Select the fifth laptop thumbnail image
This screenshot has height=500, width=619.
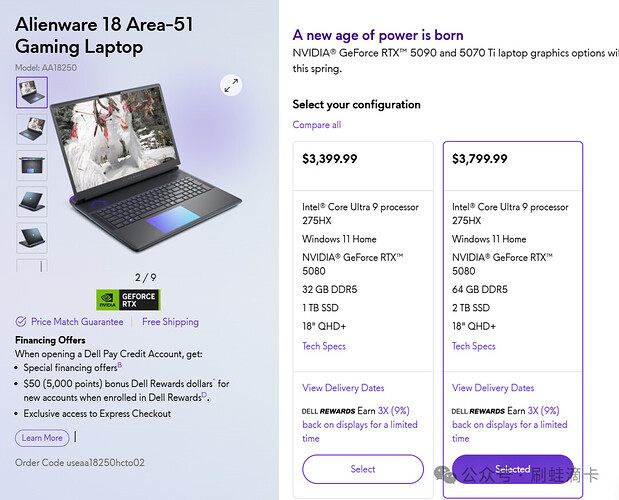31,236
